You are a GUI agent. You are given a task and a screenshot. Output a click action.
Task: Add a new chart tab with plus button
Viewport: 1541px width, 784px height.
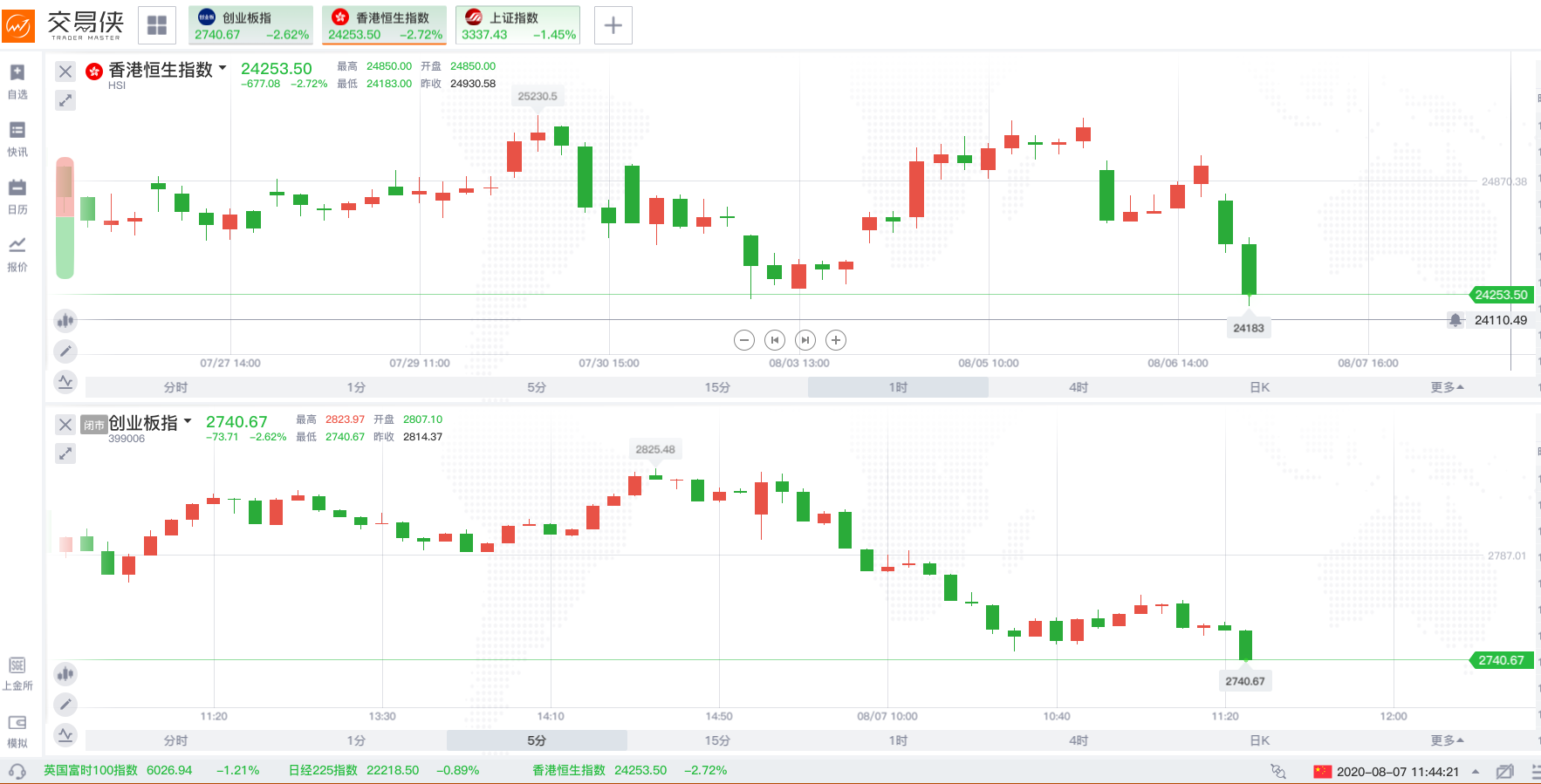(x=613, y=25)
